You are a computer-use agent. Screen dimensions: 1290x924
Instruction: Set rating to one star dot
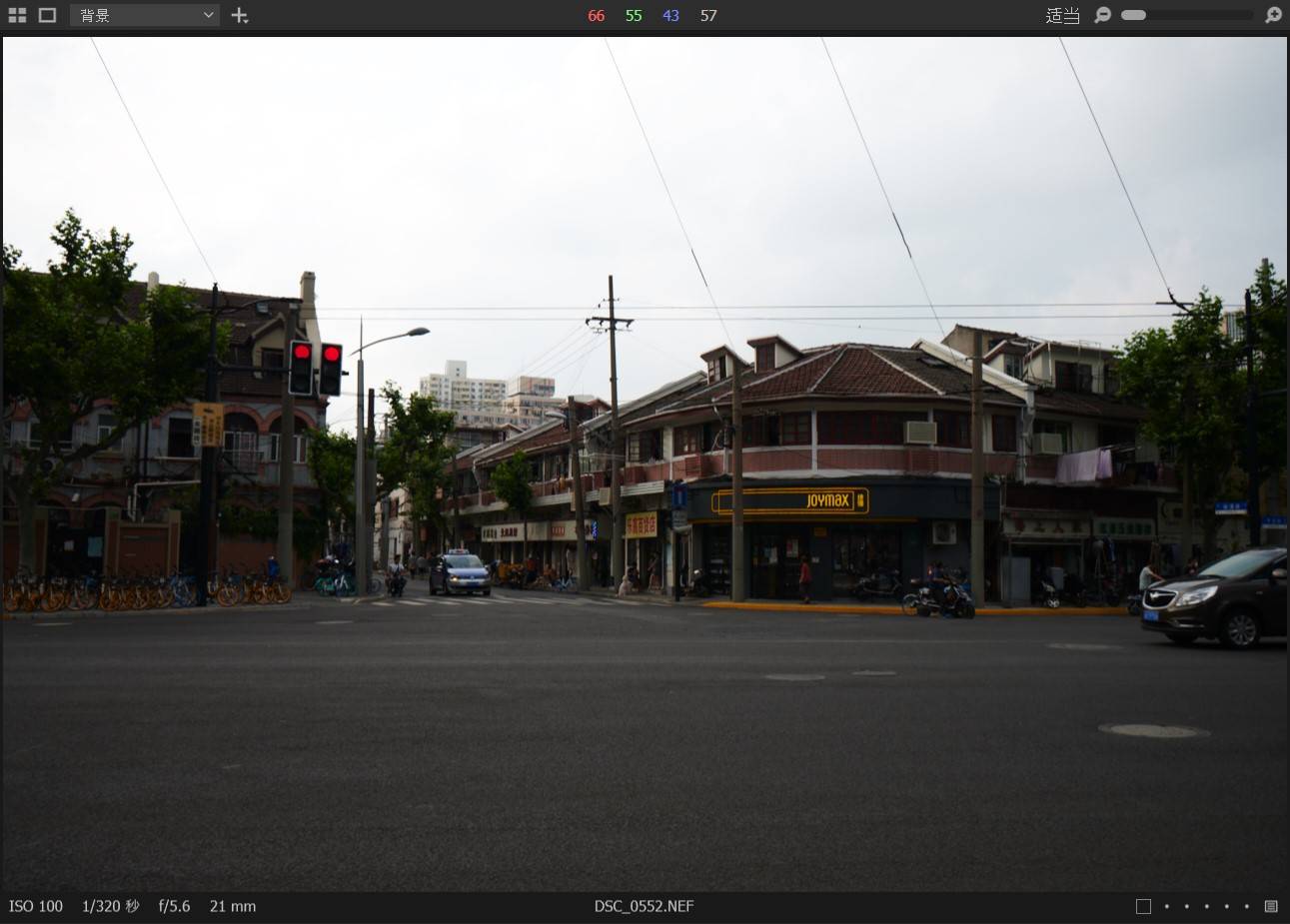coord(1167,906)
